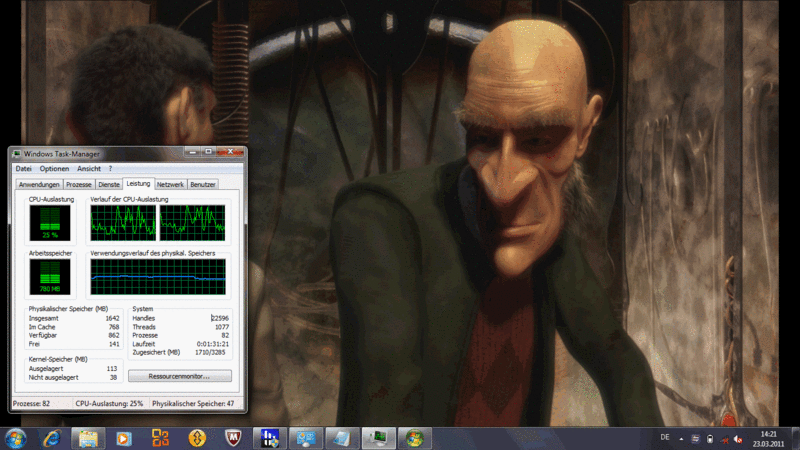
Task: Switch to the monitor-with-tiles taskbar window
Action: click(306, 438)
